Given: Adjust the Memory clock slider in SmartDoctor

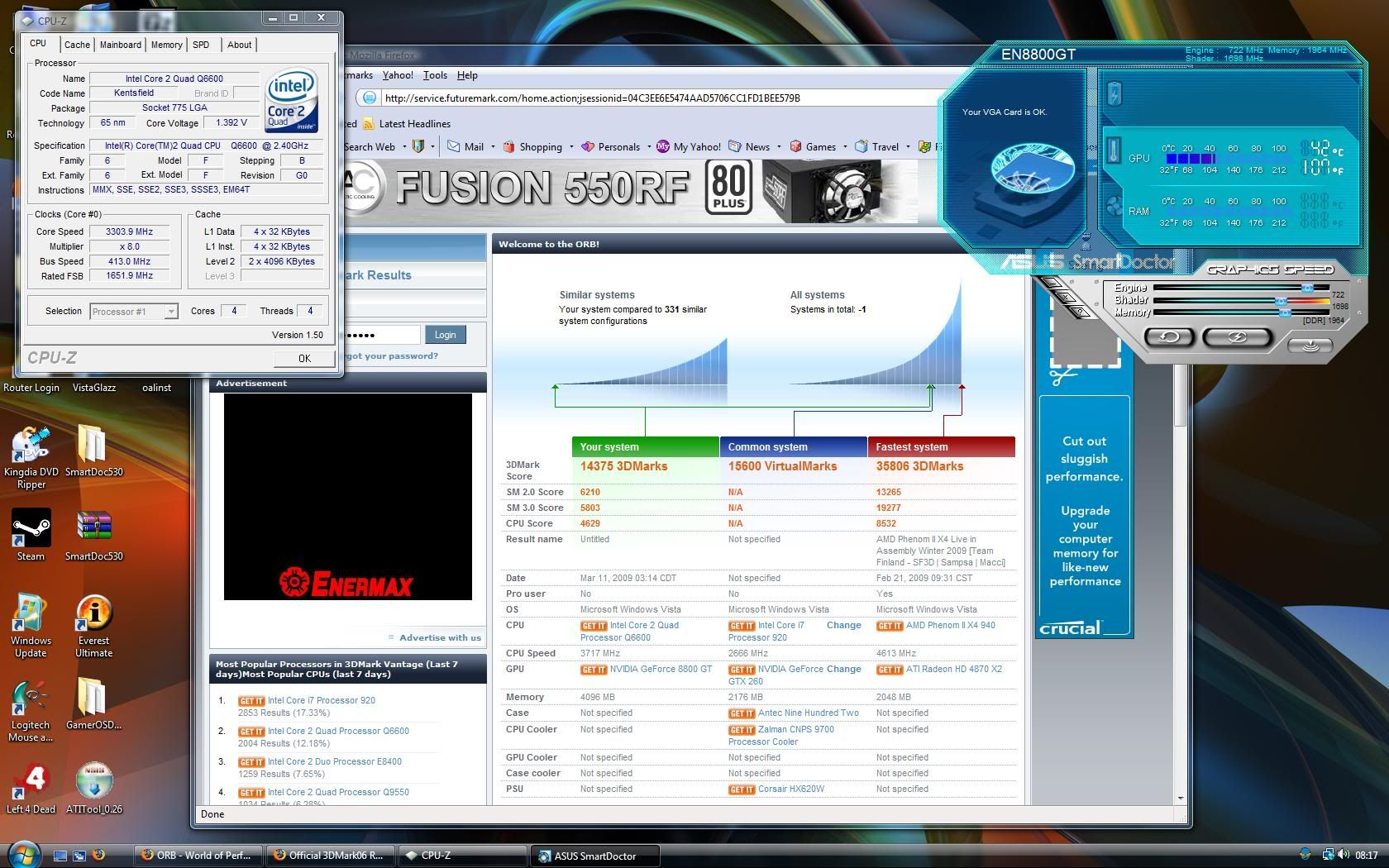Looking at the screenshot, I should pyautogui.click(x=1285, y=312).
